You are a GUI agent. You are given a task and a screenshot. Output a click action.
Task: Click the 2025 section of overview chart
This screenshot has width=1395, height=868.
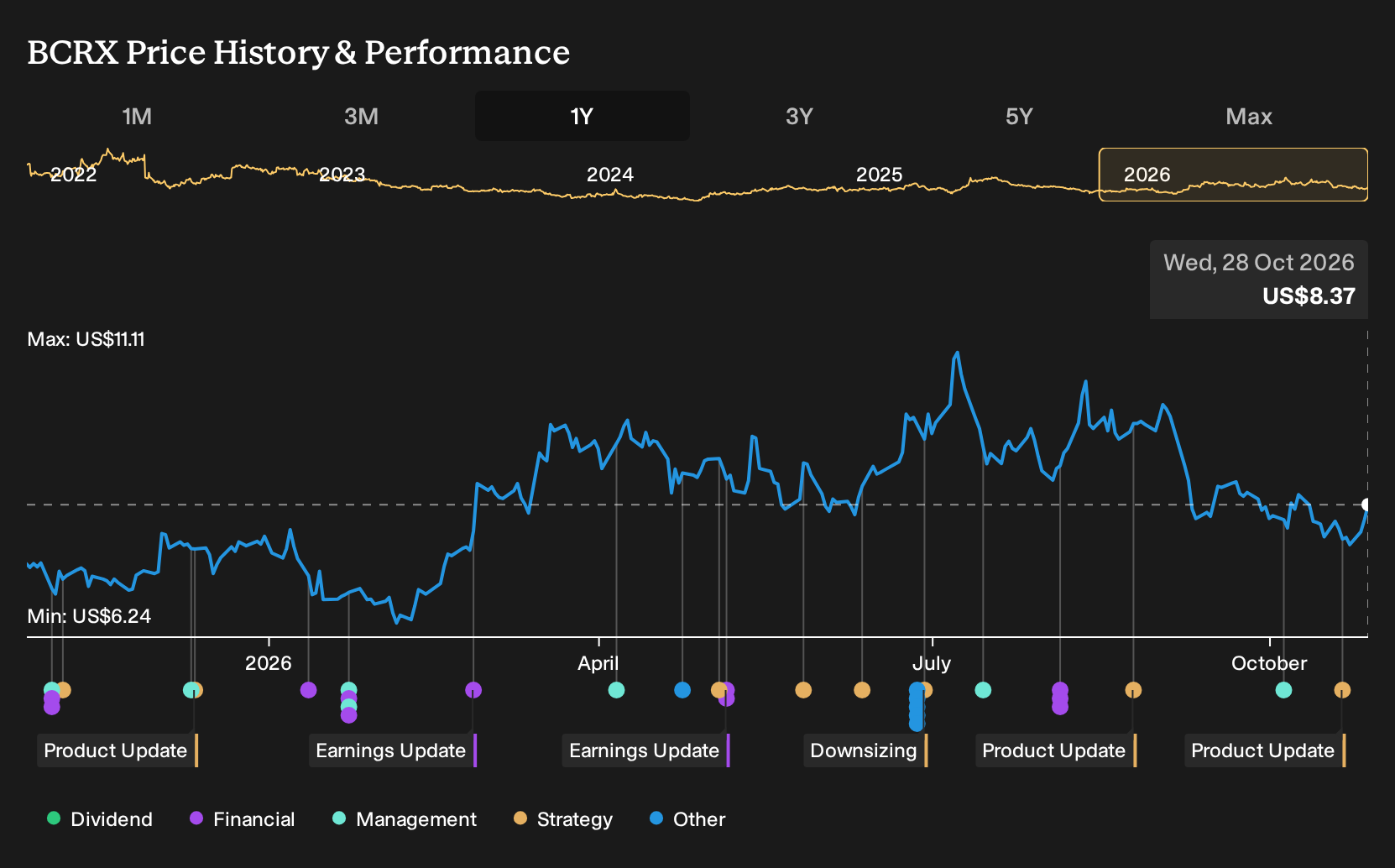(879, 175)
